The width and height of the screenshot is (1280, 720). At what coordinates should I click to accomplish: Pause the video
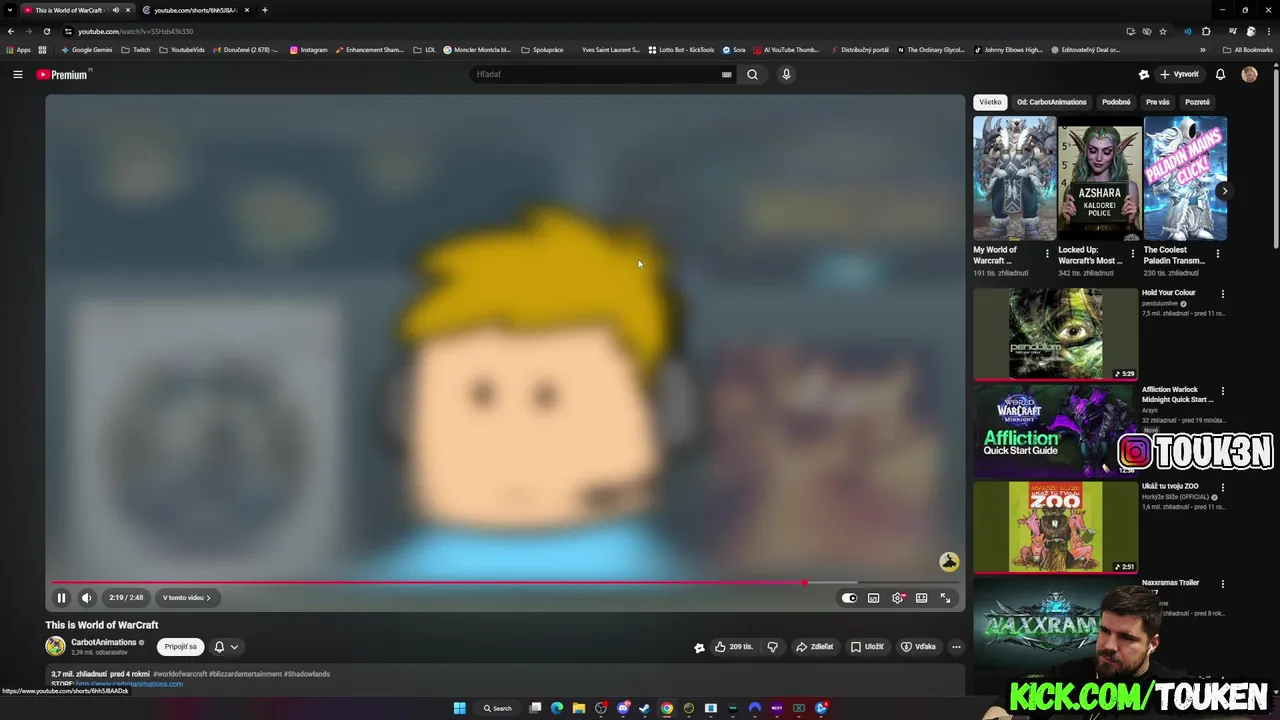pyautogui.click(x=61, y=598)
